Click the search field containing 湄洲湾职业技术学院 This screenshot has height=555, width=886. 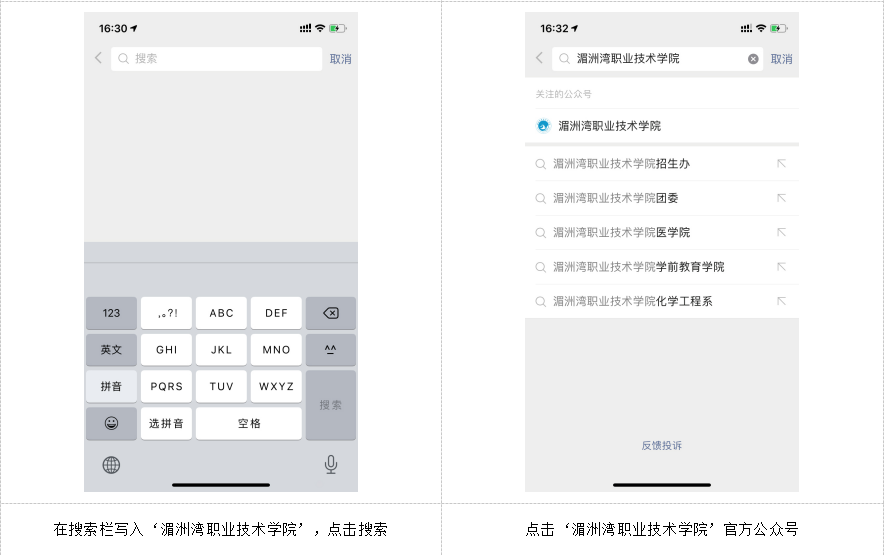658,59
